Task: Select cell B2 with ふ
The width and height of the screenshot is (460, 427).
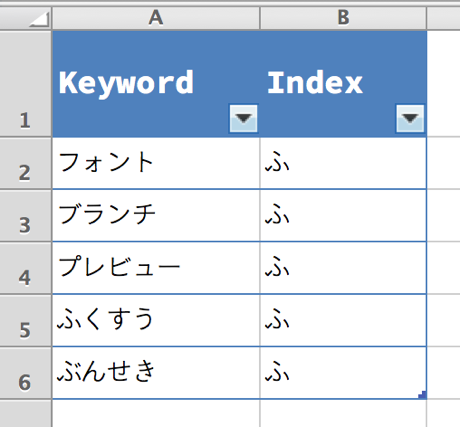Action: point(343,163)
